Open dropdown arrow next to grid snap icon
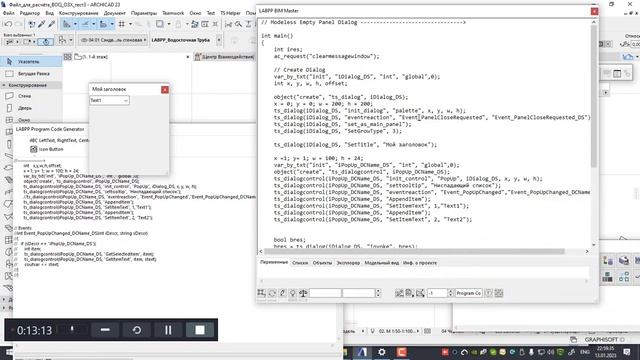 point(130,24)
